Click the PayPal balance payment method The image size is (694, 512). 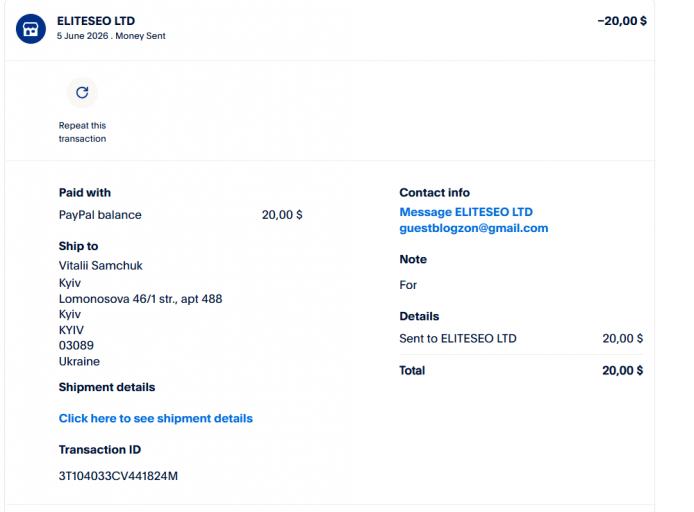100,215
